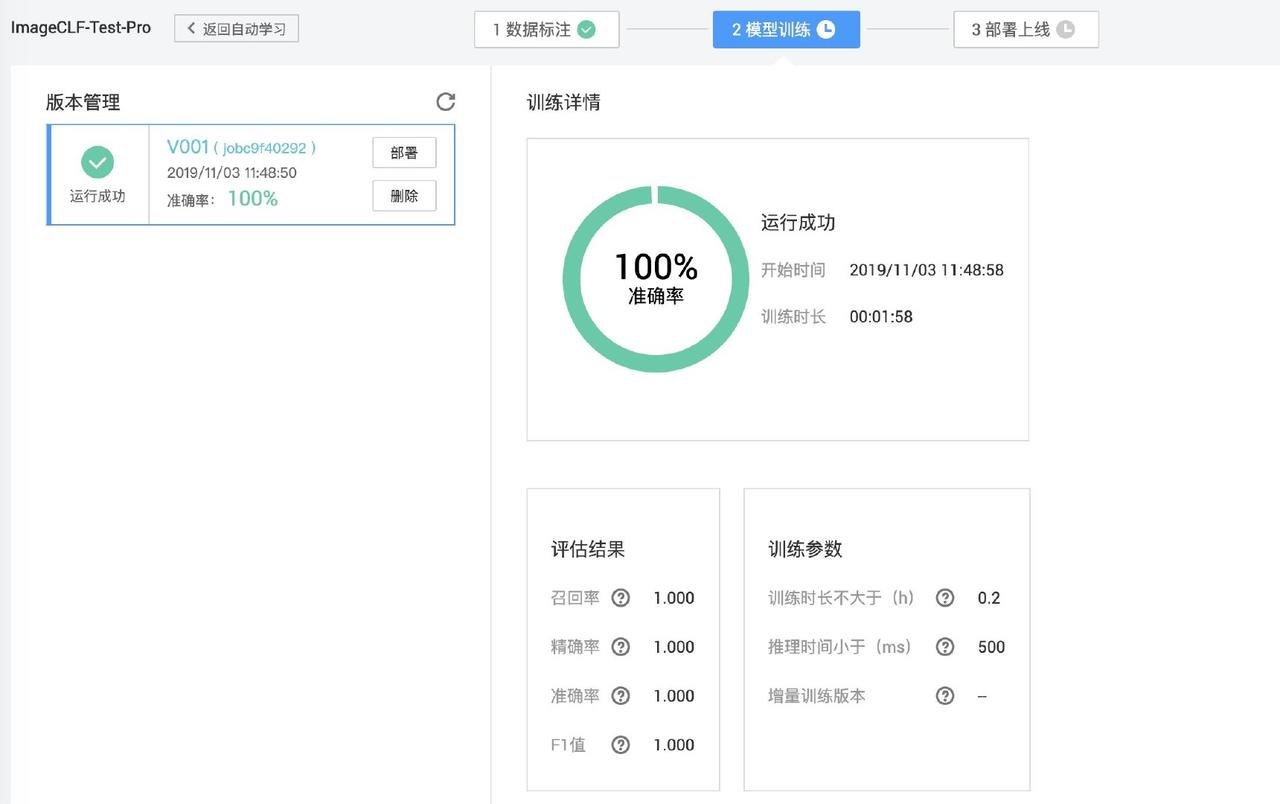
Task: Click the help icon for 增量训练版本
Action: [x=945, y=696]
